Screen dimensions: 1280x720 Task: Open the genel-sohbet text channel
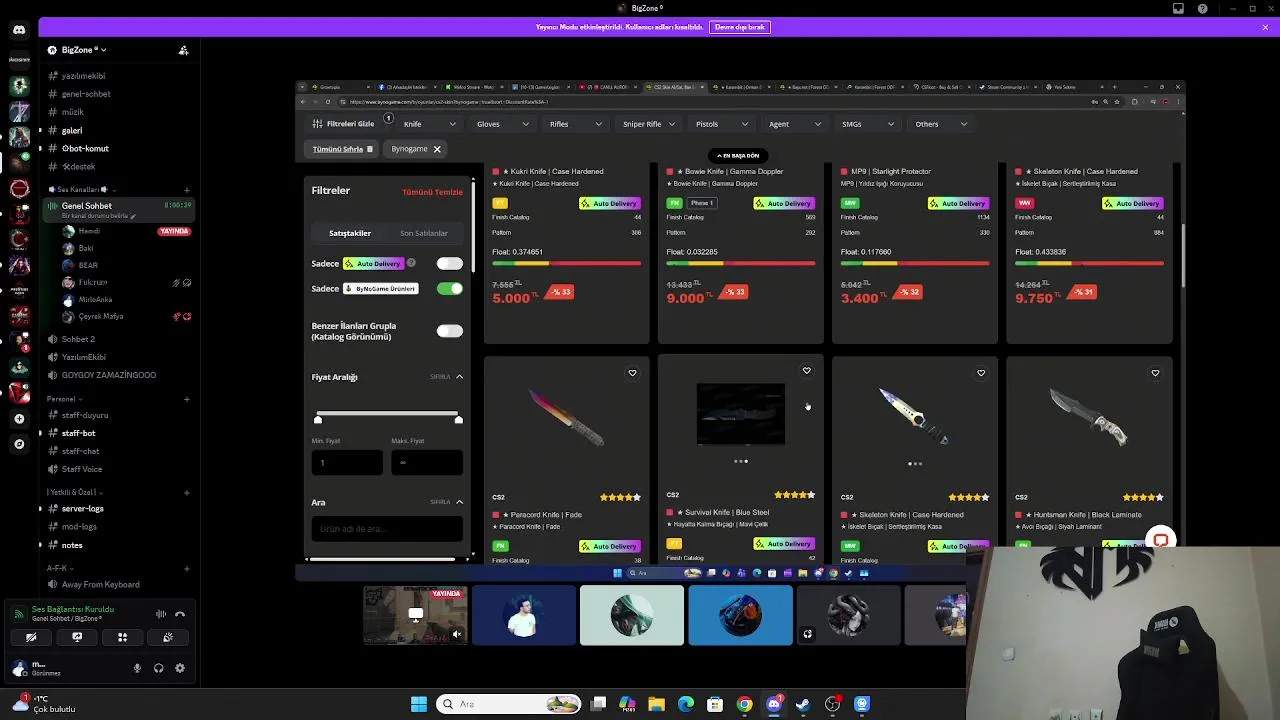pyautogui.click(x=86, y=94)
